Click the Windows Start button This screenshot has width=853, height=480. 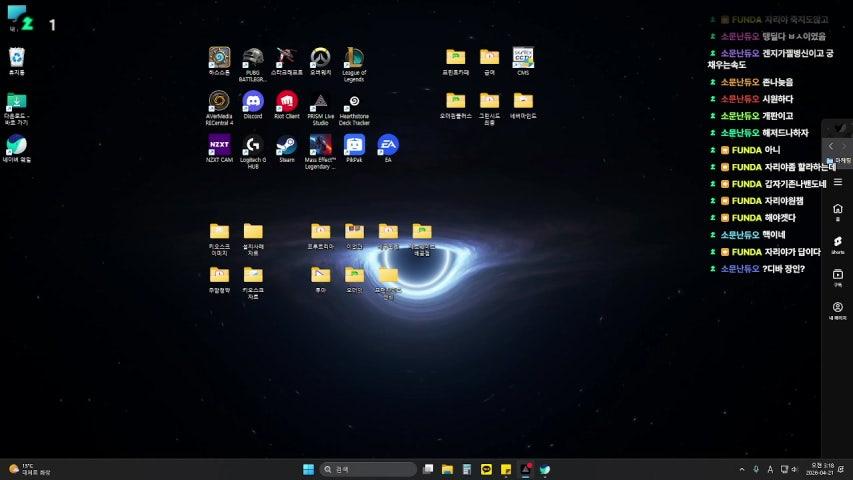pos(308,469)
